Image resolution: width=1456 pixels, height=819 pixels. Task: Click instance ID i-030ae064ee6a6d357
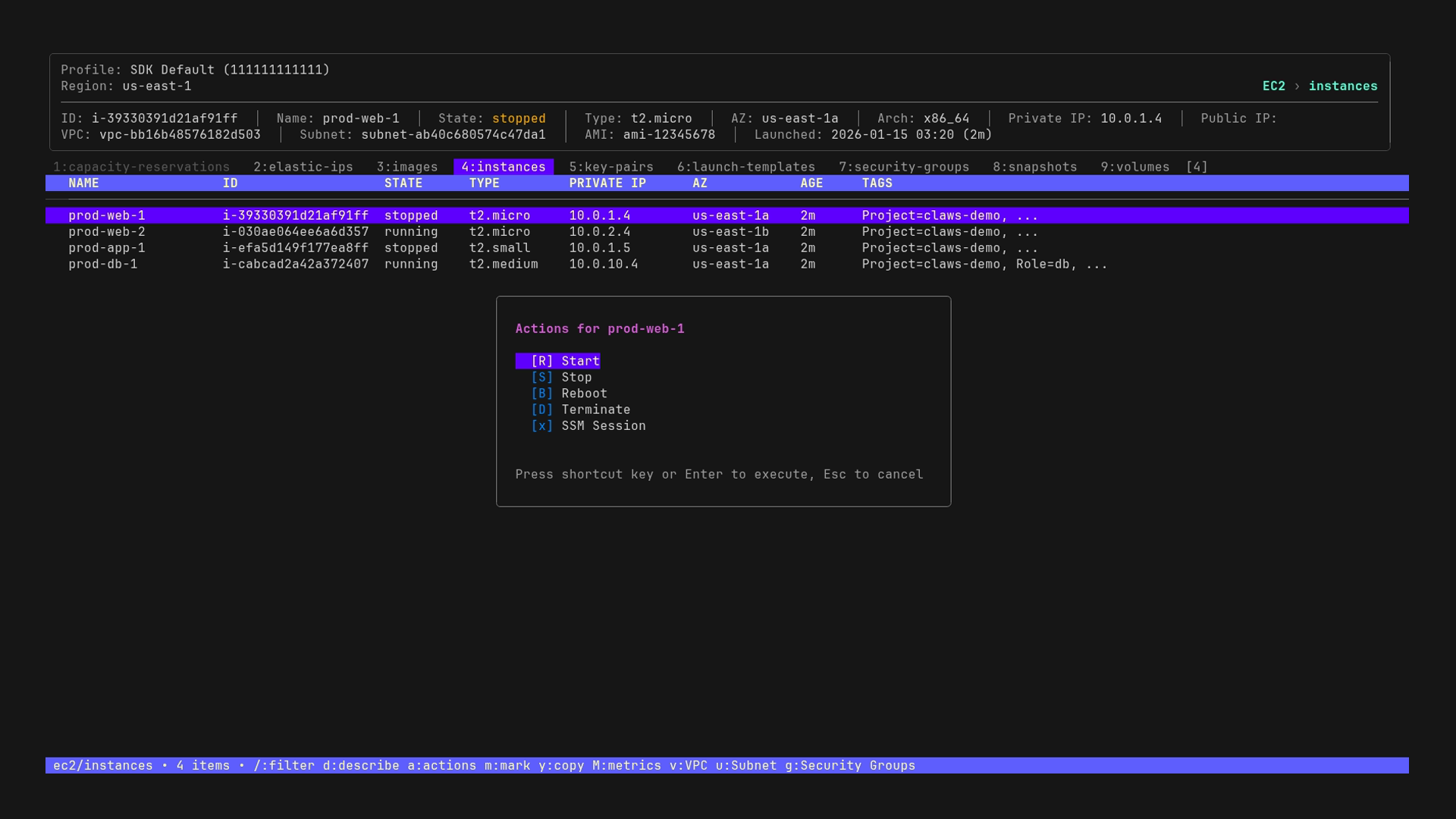click(296, 232)
